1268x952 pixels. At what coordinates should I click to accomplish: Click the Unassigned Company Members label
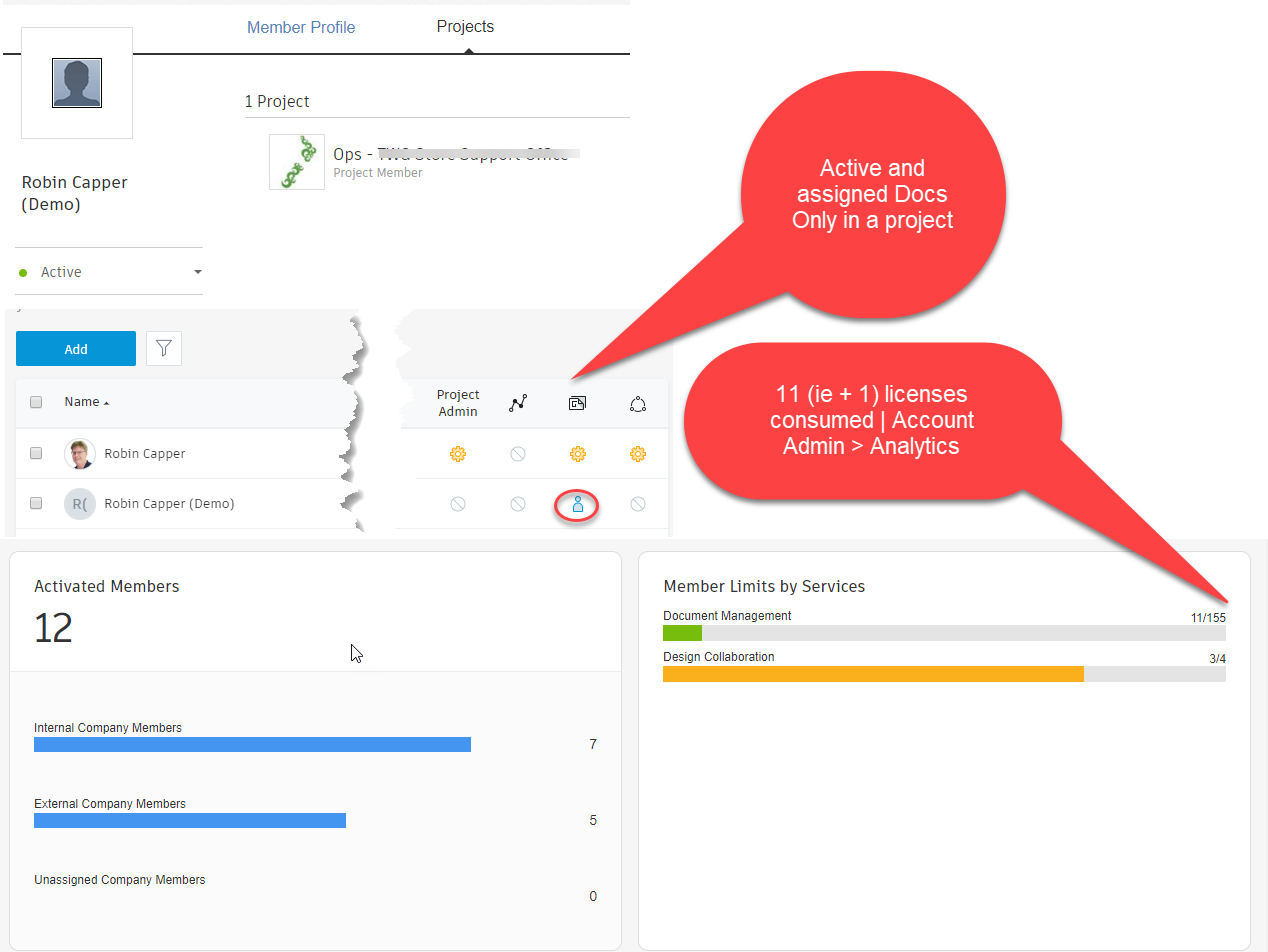click(120, 880)
